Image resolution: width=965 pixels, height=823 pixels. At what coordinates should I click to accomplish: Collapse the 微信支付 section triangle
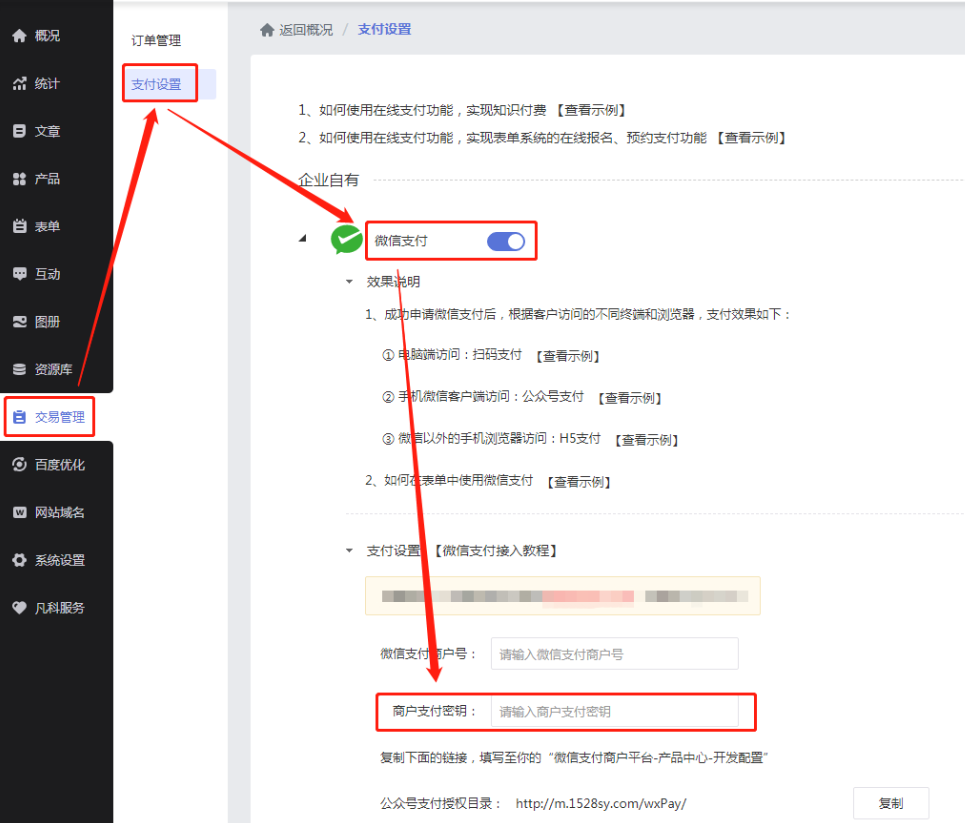(x=303, y=238)
